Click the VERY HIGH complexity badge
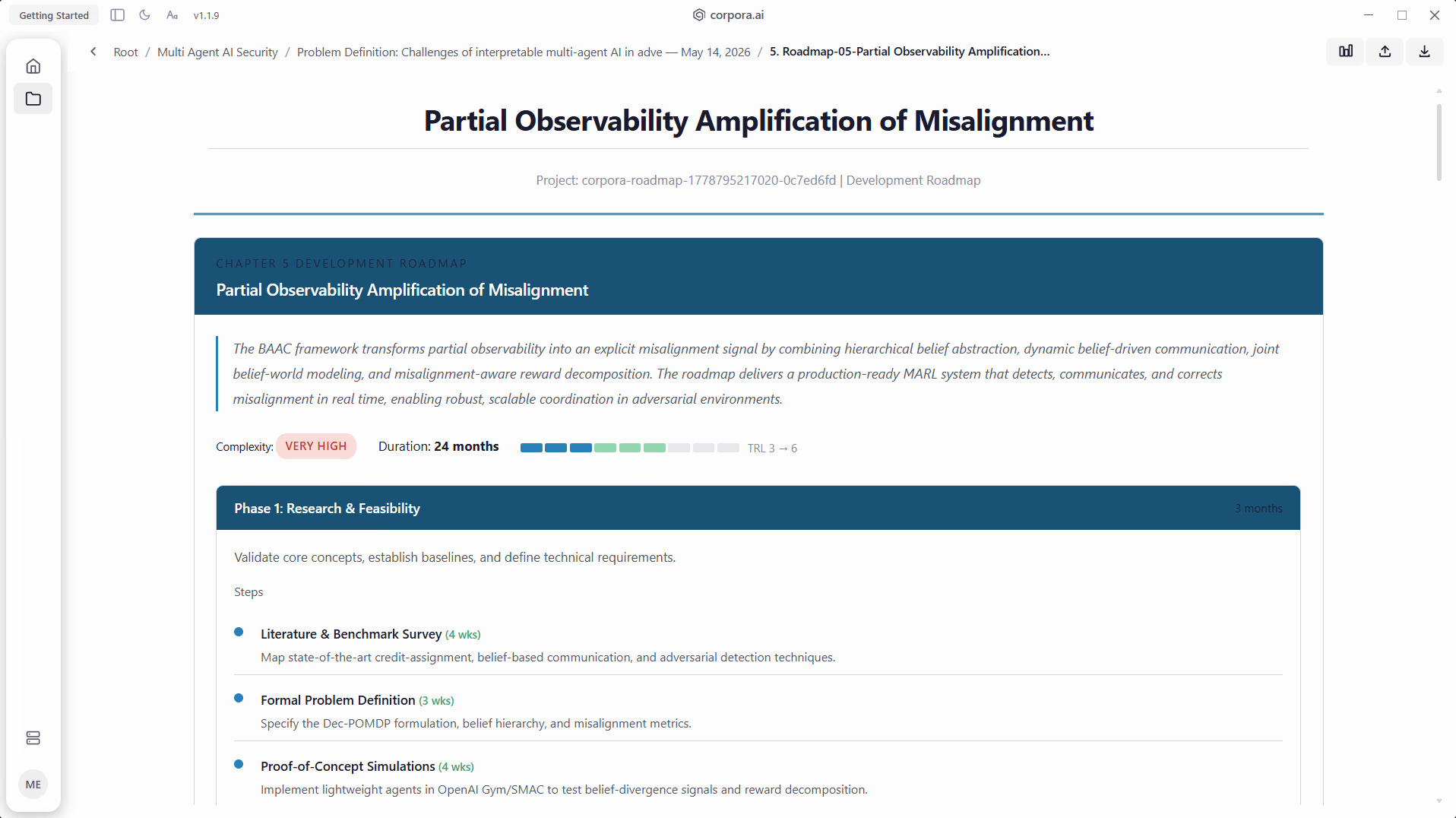The width and height of the screenshot is (1456, 818). (316, 446)
